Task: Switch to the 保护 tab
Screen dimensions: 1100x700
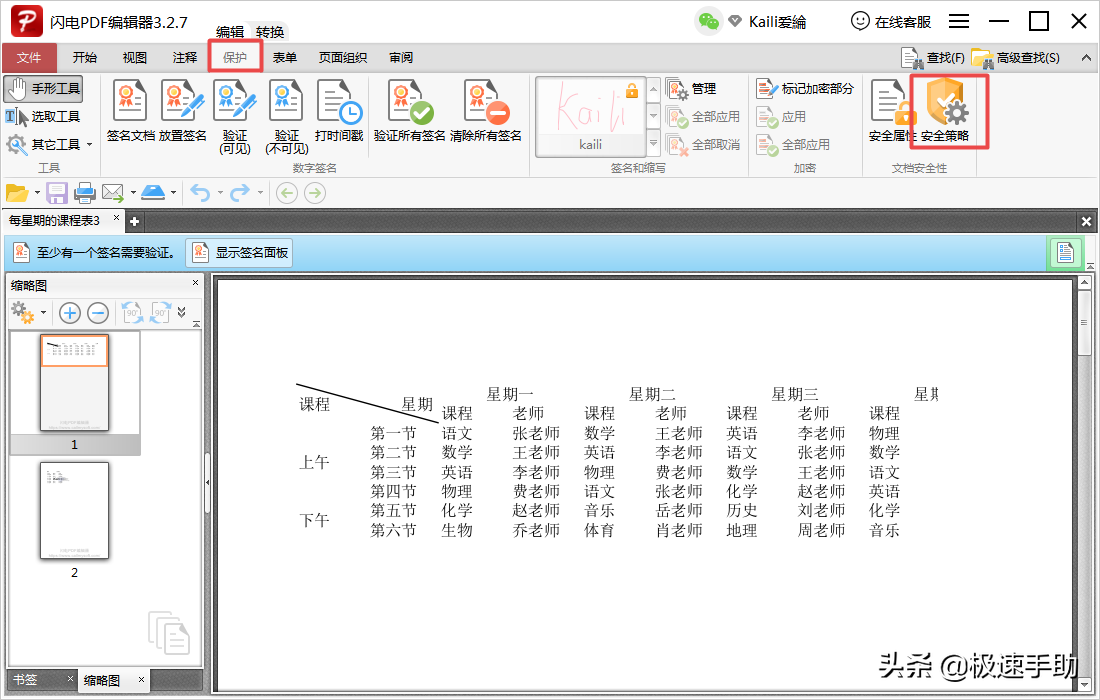Action: tap(235, 58)
